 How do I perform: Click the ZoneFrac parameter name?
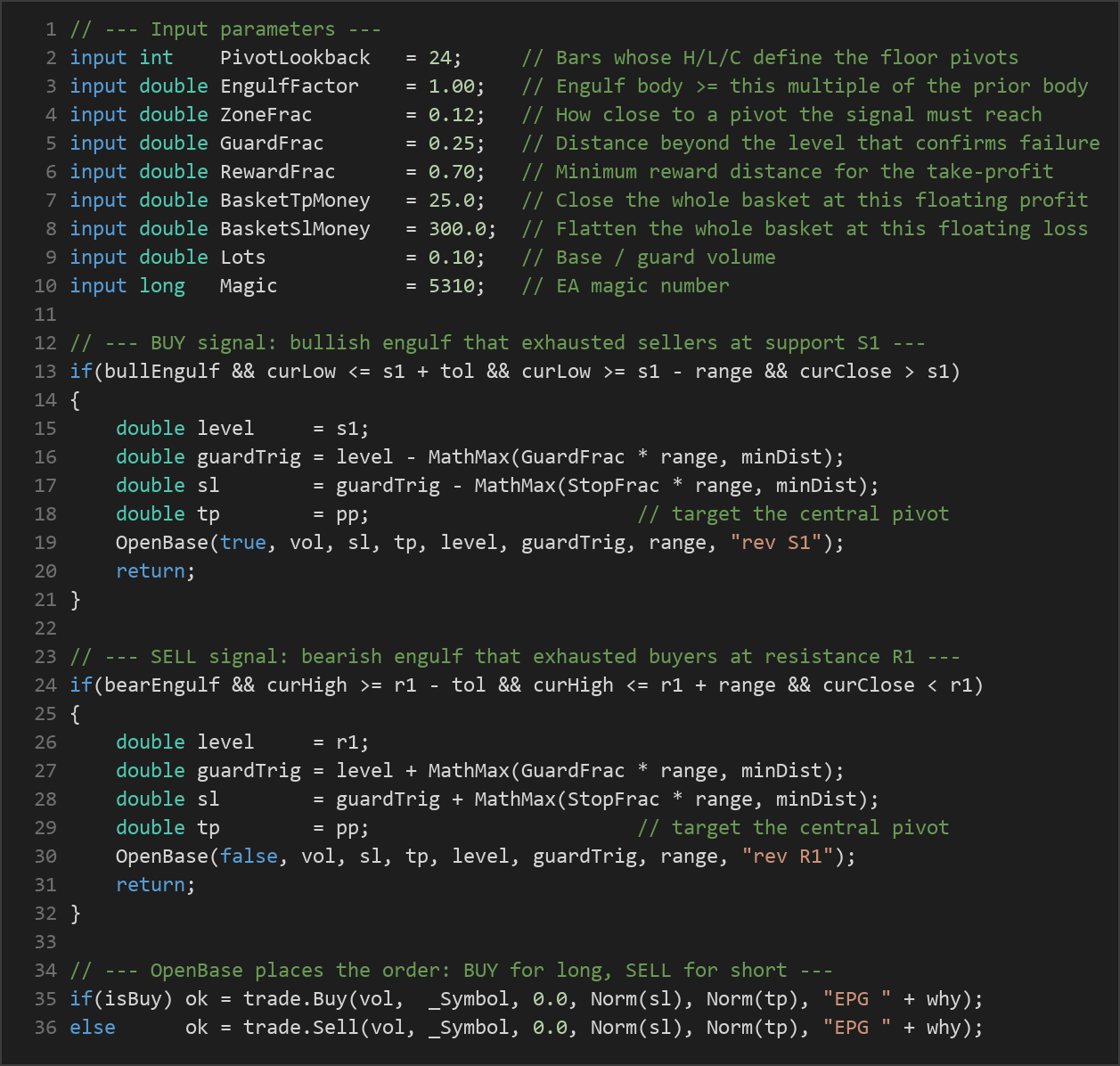tap(266, 114)
